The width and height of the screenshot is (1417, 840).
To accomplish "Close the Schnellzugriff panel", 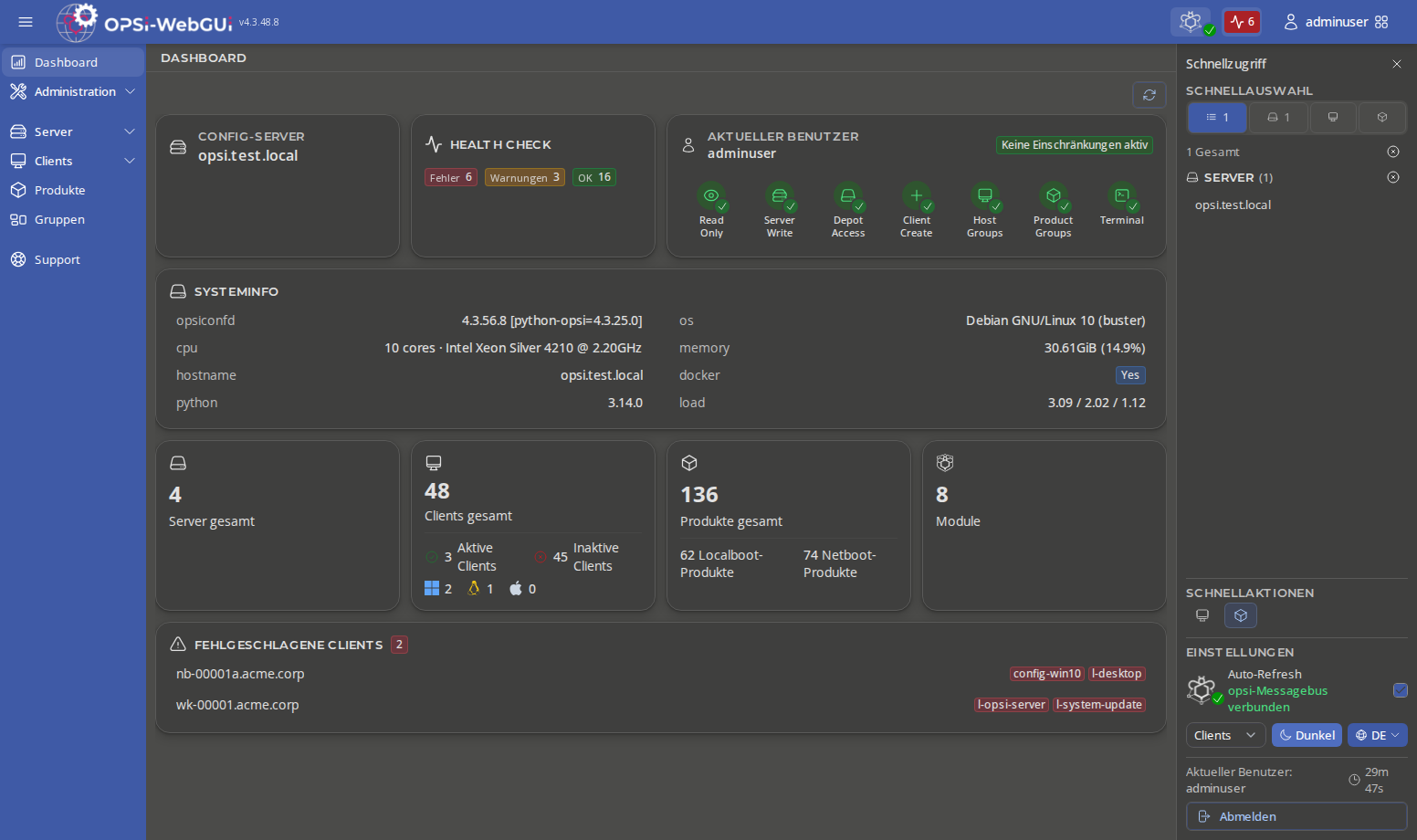I will pyautogui.click(x=1397, y=64).
